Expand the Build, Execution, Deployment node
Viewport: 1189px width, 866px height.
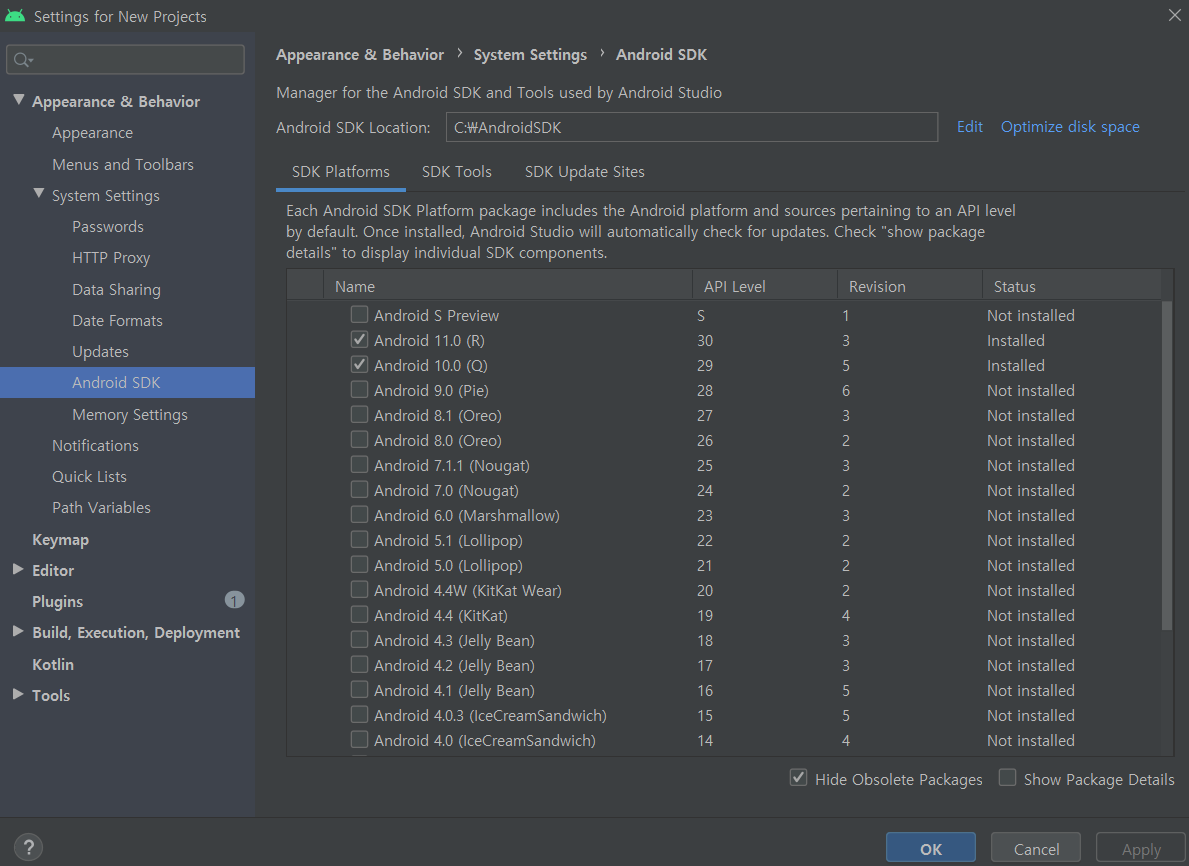[x=18, y=632]
